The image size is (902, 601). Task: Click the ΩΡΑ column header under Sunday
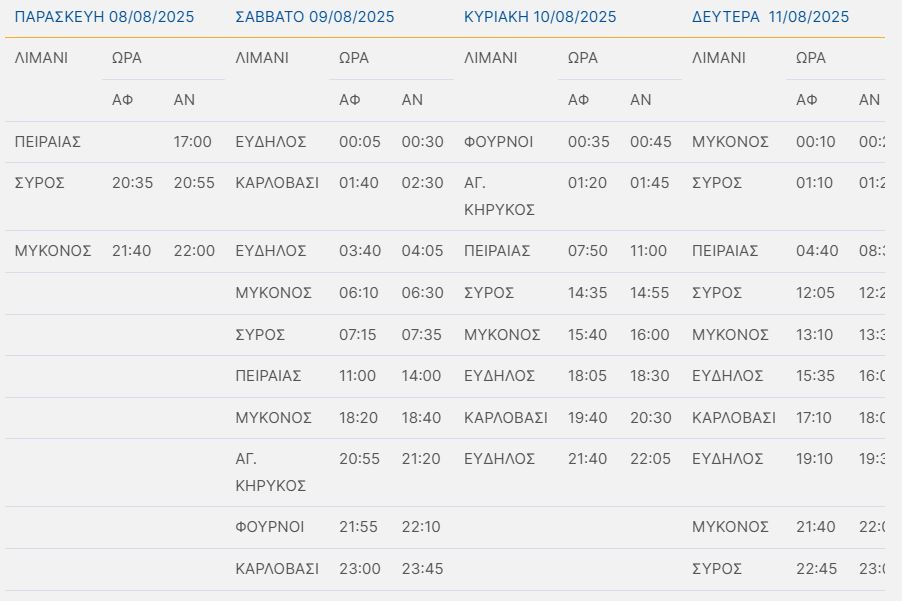click(583, 58)
